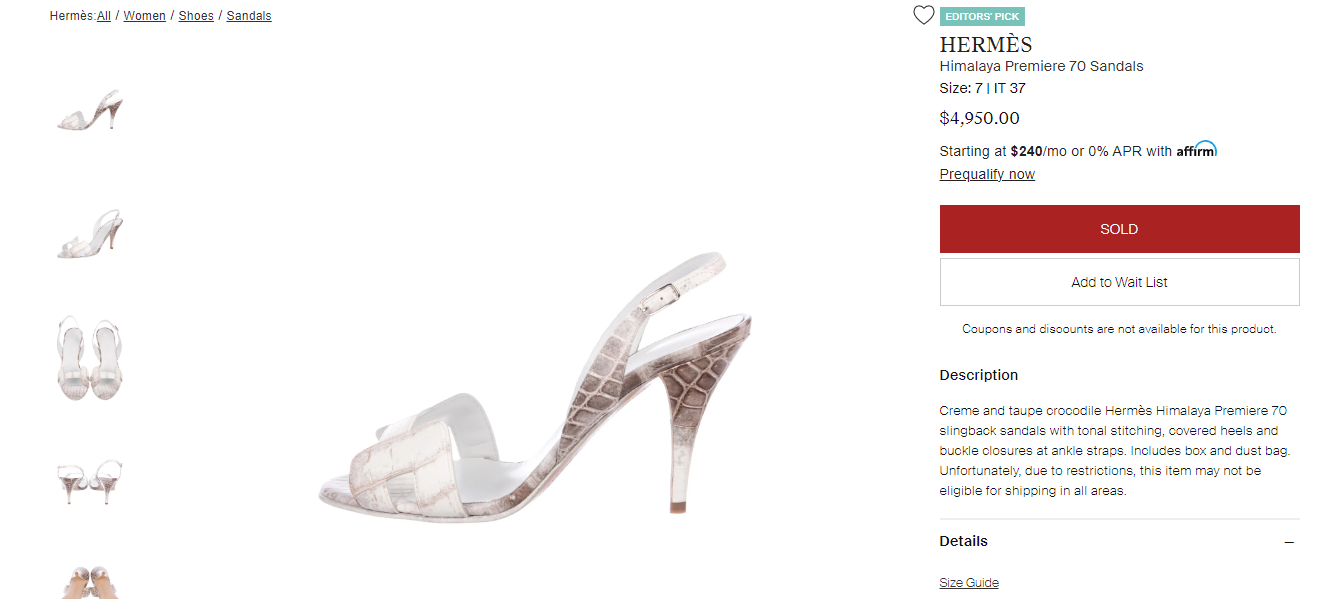Click the Prequalify now link
The width and height of the screenshot is (1330, 599).
tap(987, 174)
